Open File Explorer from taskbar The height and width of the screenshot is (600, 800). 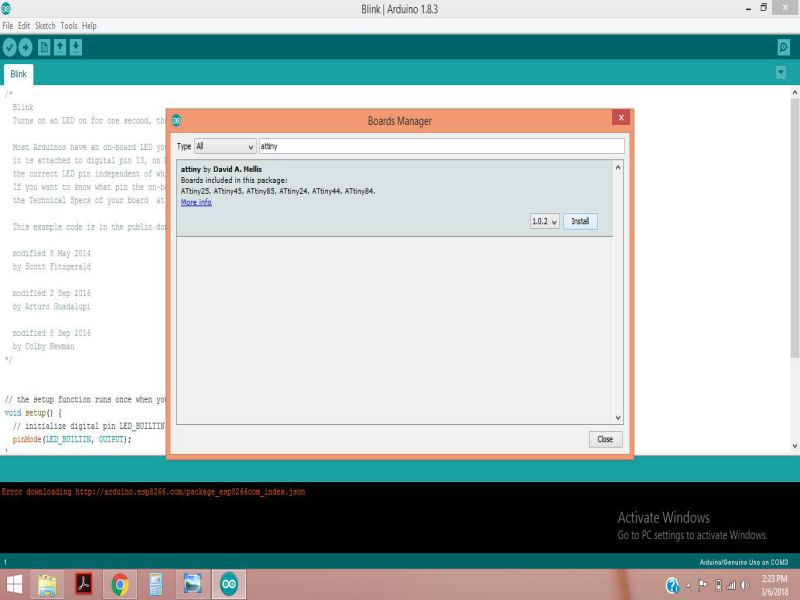click(x=47, y=585)
